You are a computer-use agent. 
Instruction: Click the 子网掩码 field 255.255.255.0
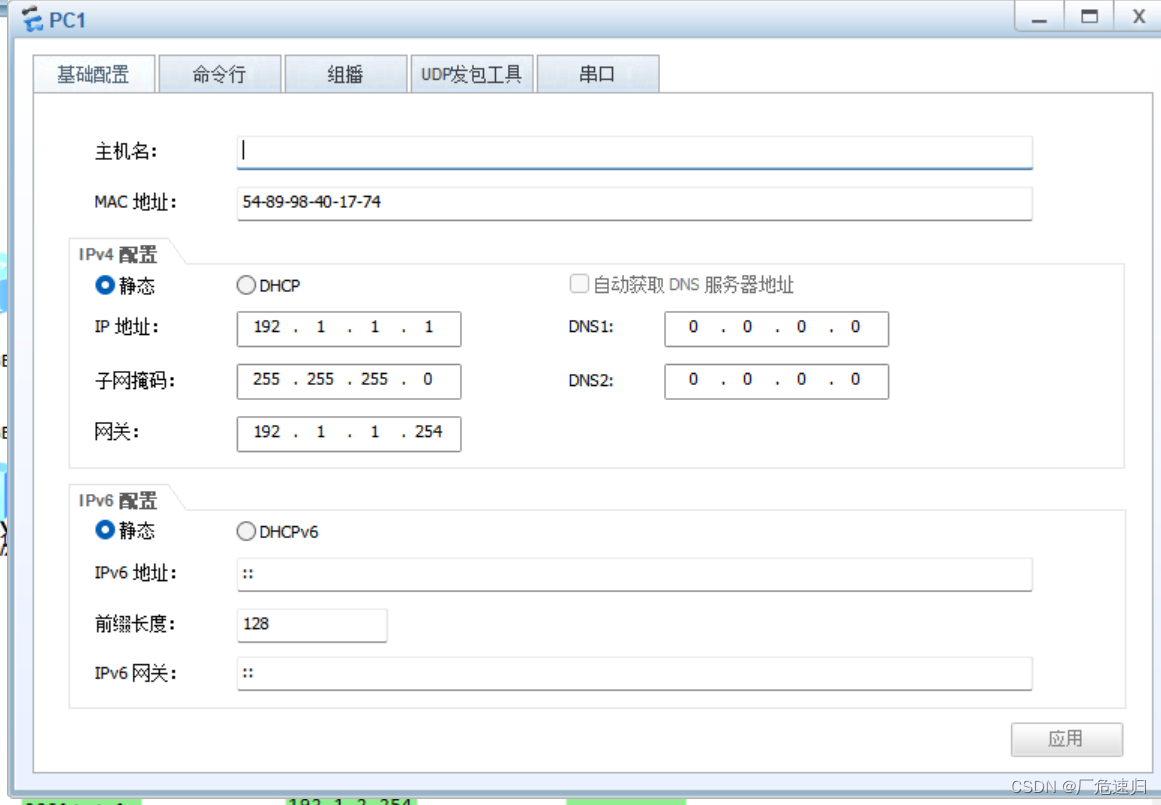click(x=349, y=381)
